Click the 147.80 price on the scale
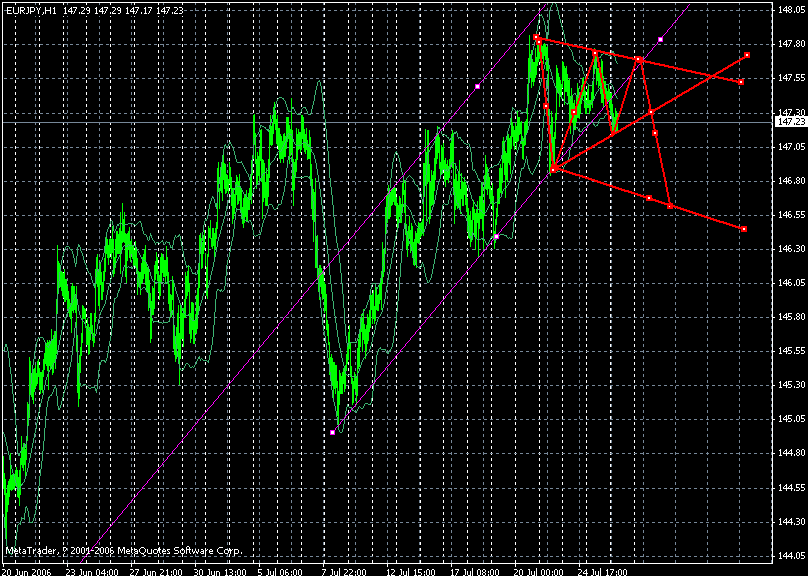 click(790, 44)
